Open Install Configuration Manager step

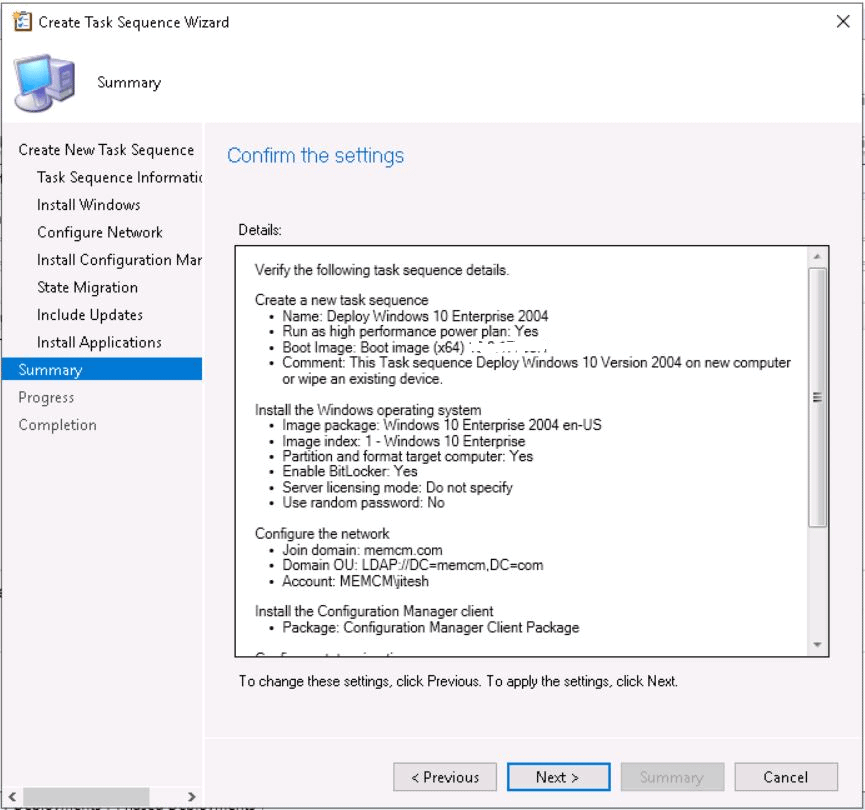pos(119,260)
